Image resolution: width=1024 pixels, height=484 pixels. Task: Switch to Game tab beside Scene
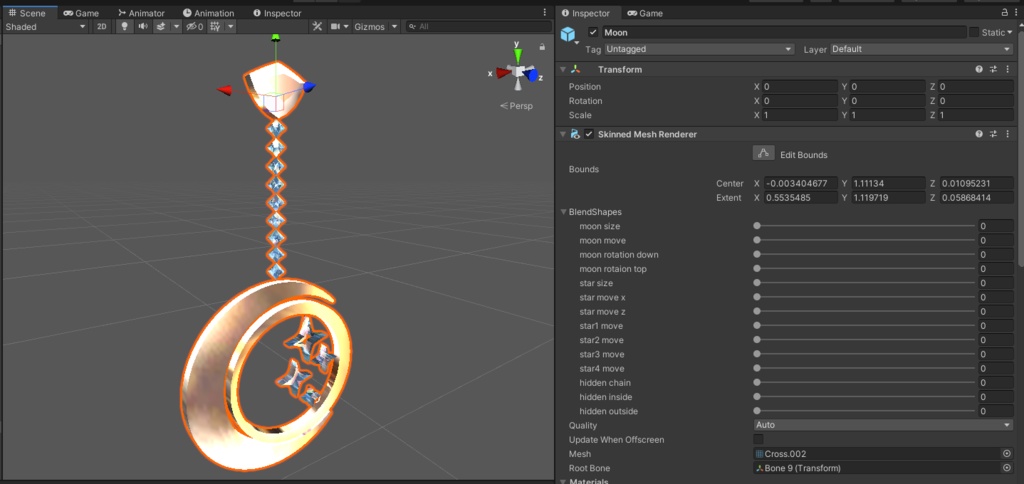tap(81, 13)
